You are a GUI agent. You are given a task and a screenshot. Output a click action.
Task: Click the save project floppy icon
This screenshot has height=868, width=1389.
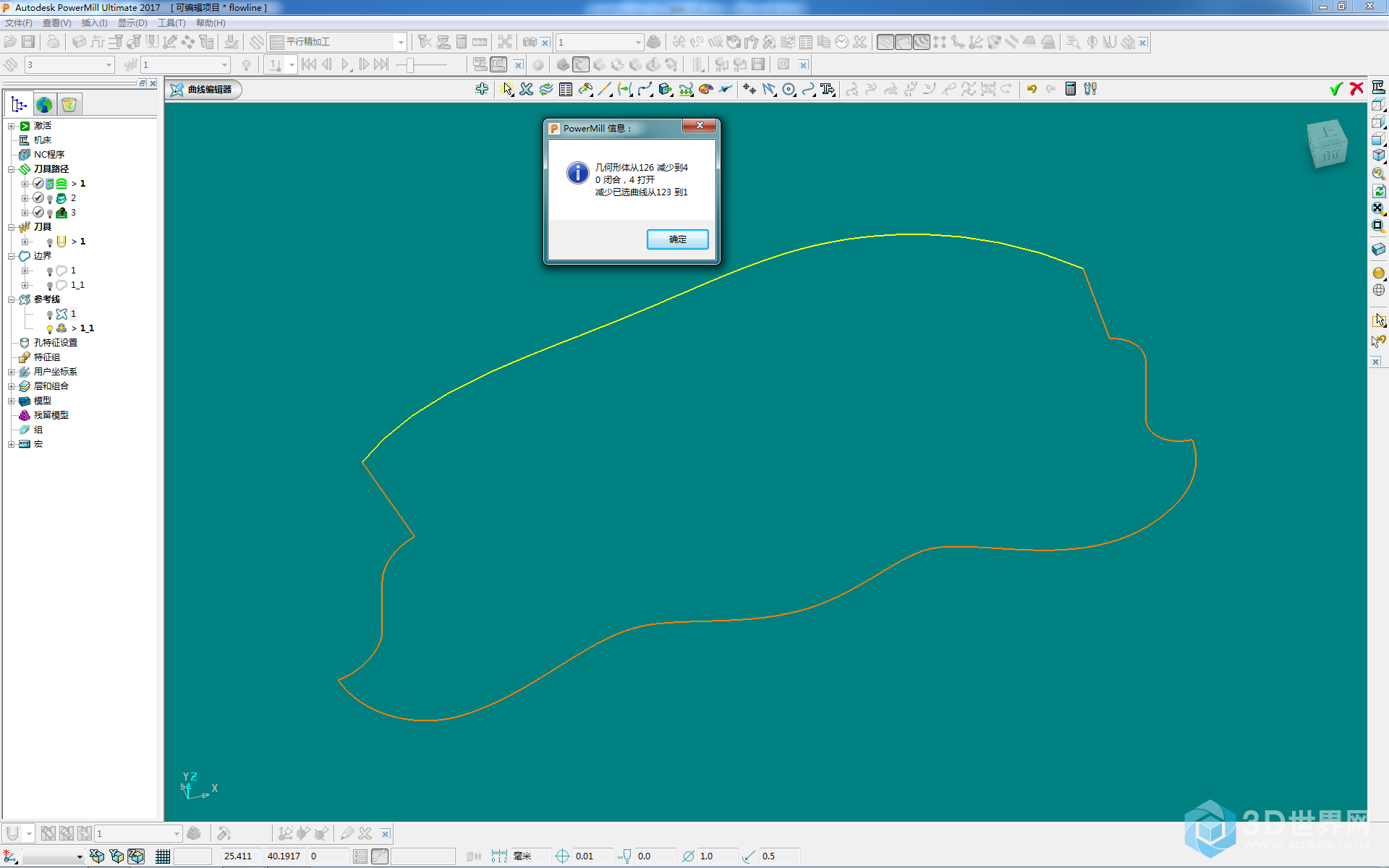pyautogui.click(x=28, y=42)
